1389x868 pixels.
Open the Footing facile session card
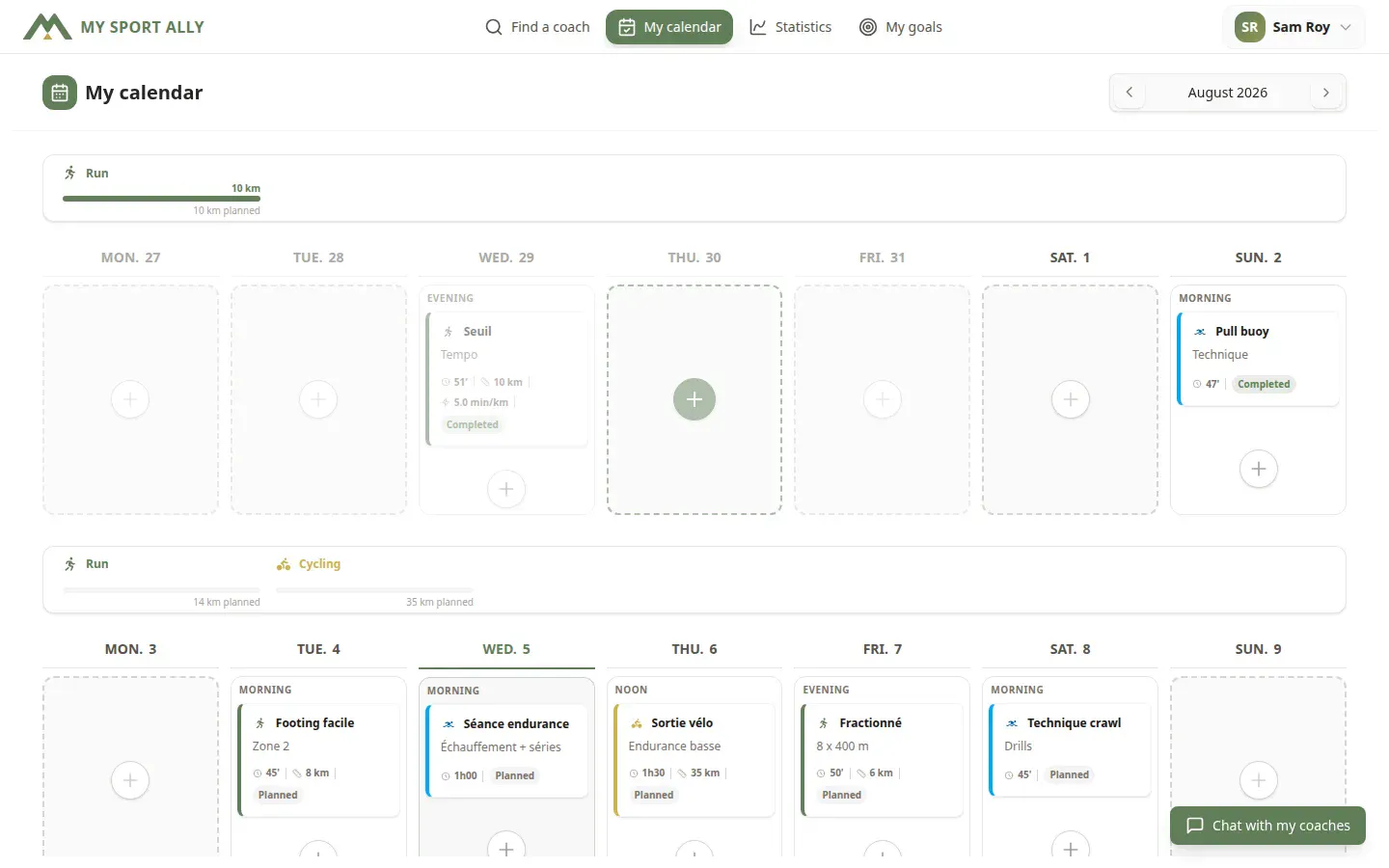click(318, 760)
